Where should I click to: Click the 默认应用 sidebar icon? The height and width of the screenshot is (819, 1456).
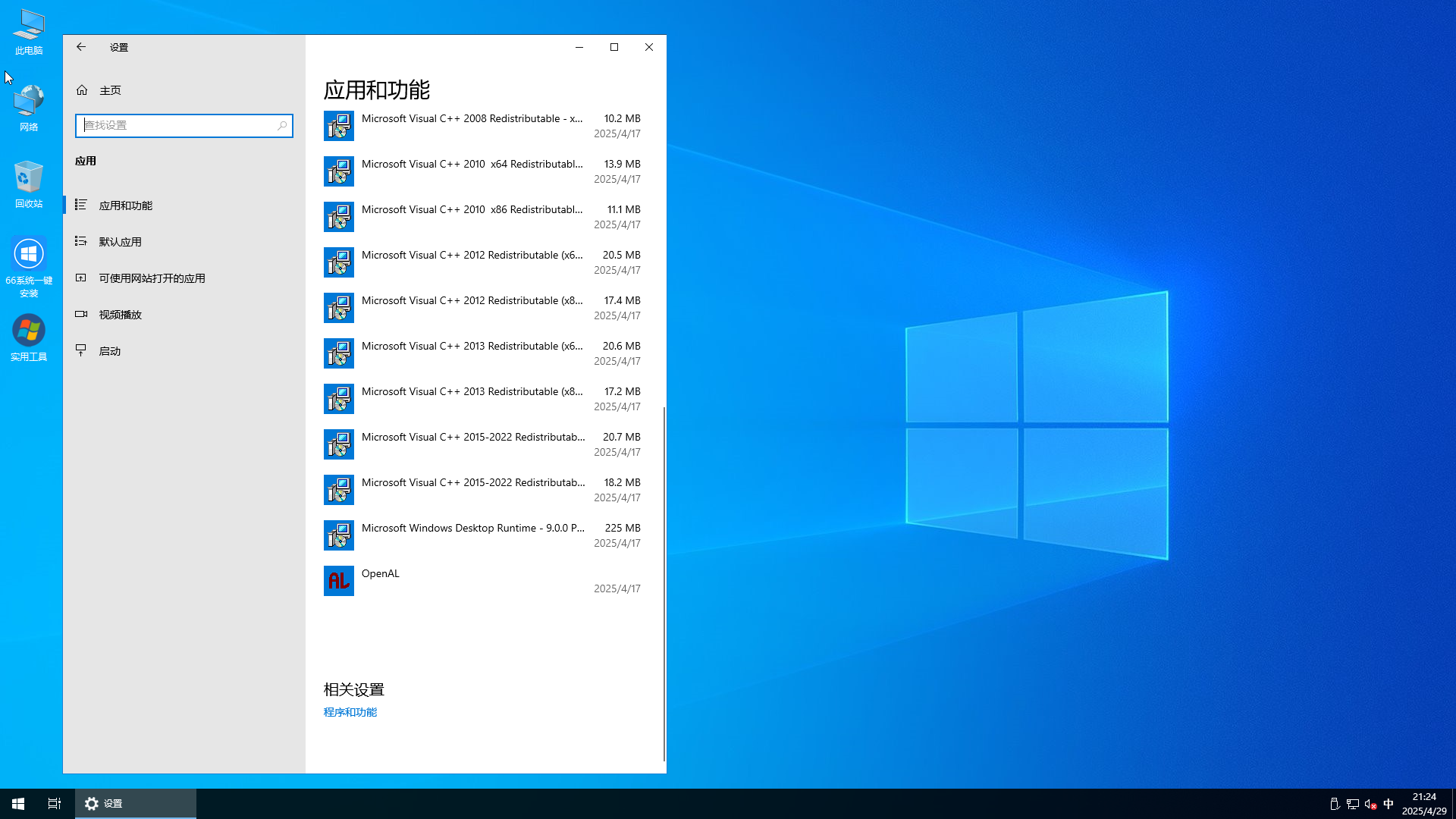tap(81, 241)
